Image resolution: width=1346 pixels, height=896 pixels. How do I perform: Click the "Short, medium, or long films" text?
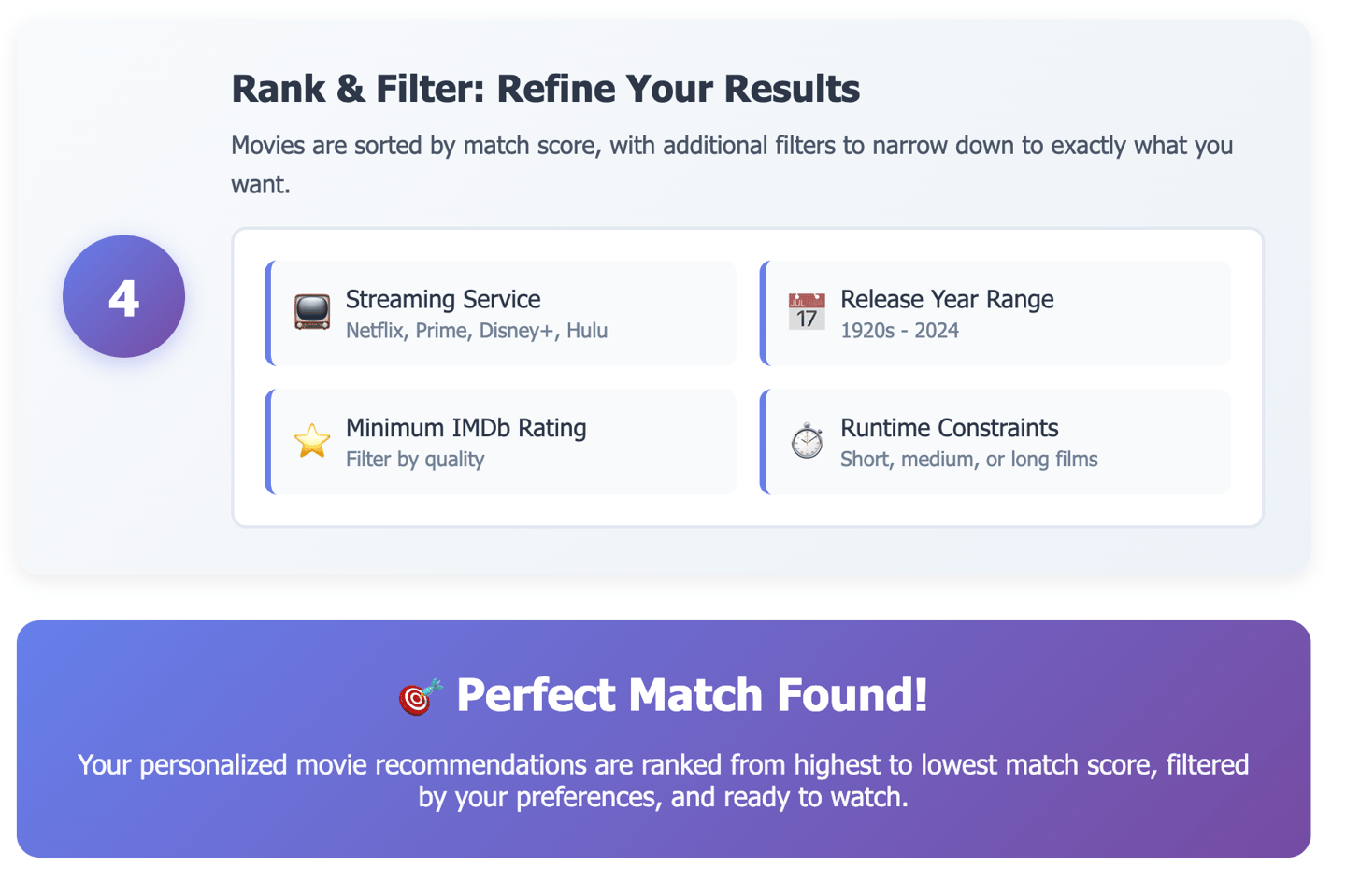(968, 460)
